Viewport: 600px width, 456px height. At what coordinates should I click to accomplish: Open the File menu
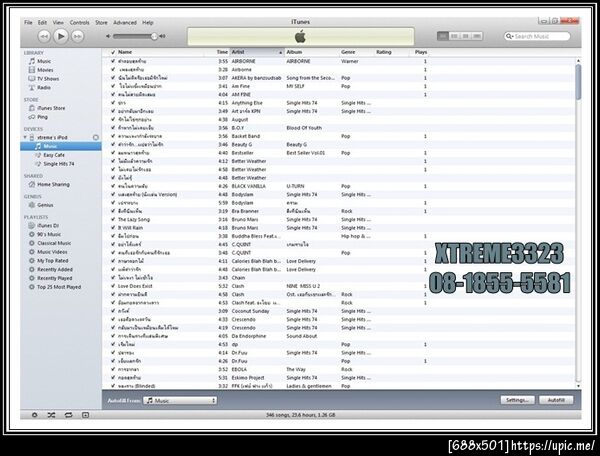[x=28, y=23]
